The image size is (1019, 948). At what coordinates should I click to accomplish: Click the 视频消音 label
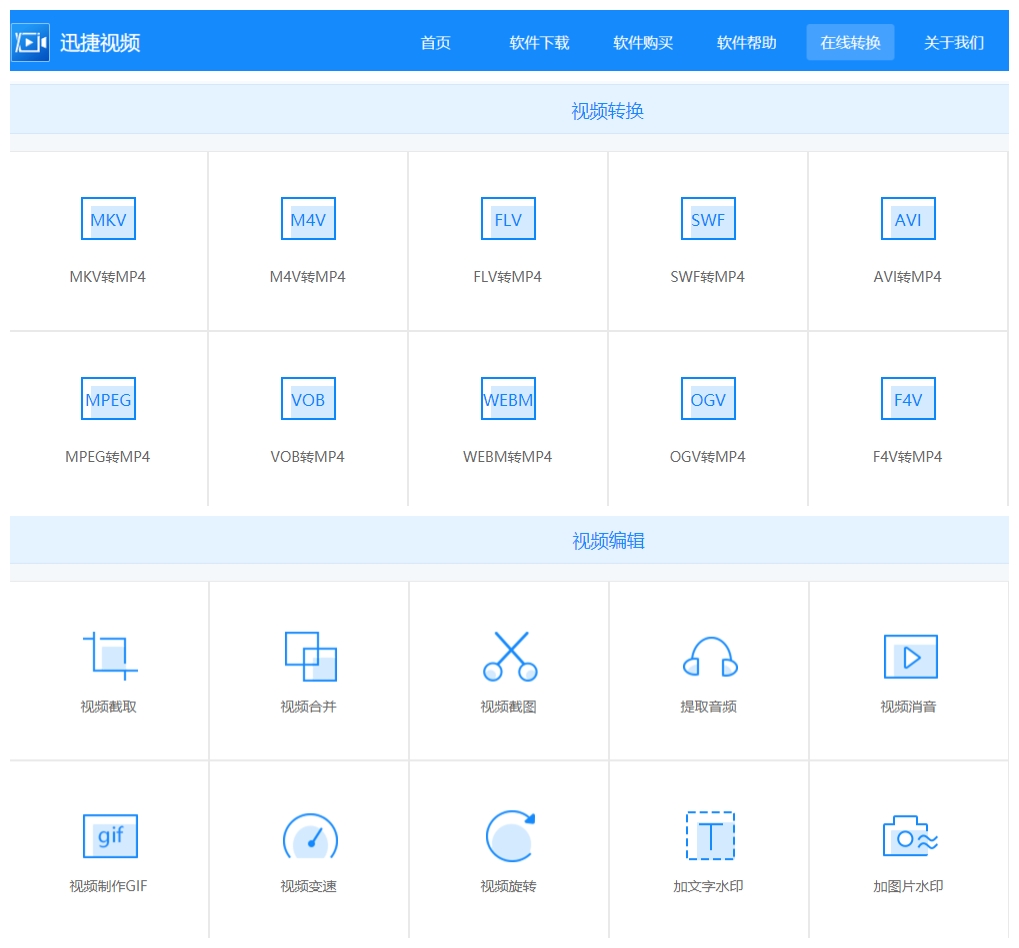[909, 707]
